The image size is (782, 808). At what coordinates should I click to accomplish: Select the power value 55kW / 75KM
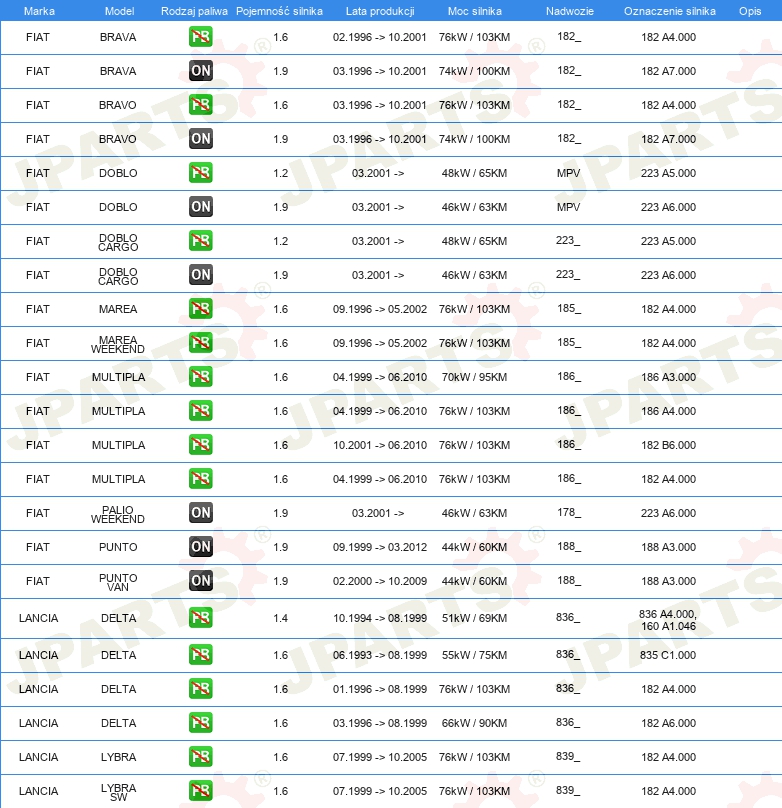[x=474, y=655]
